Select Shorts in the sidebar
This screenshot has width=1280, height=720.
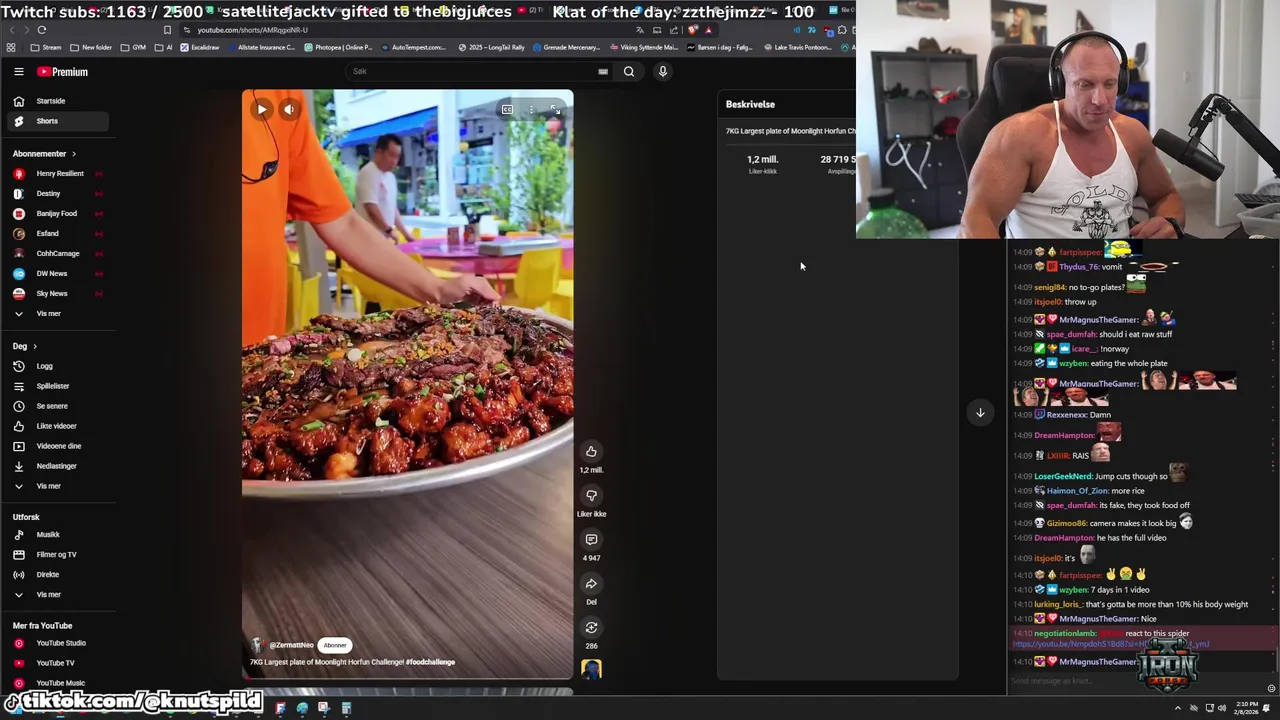pos(56,121)
